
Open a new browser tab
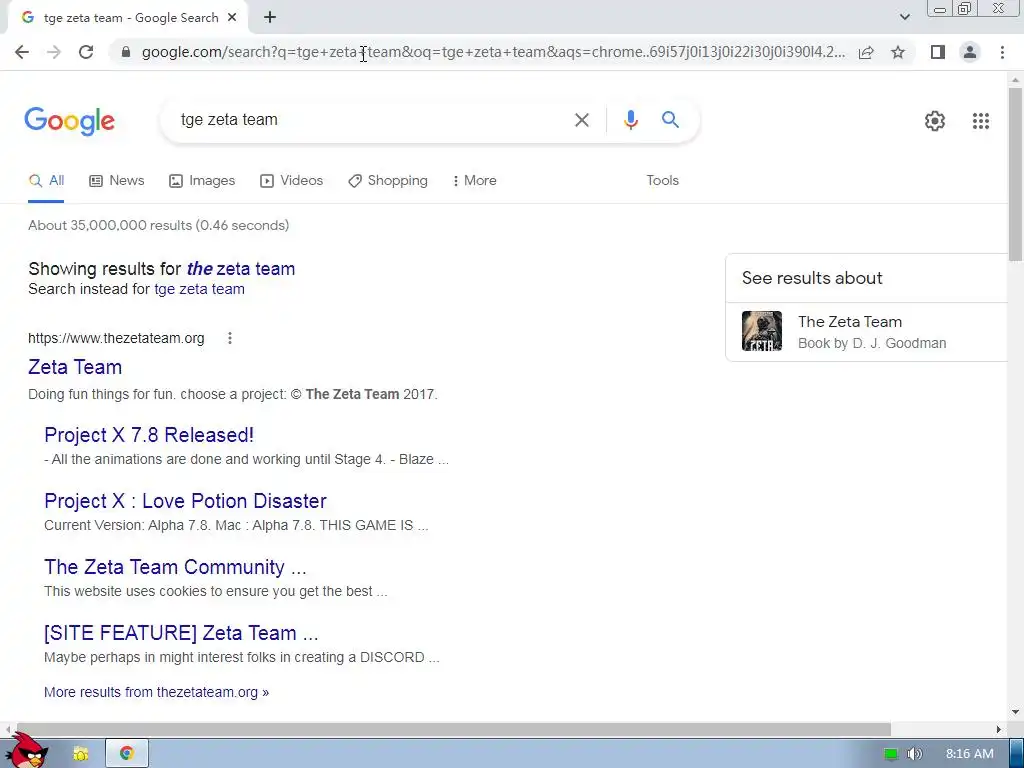tap(270, 18)
